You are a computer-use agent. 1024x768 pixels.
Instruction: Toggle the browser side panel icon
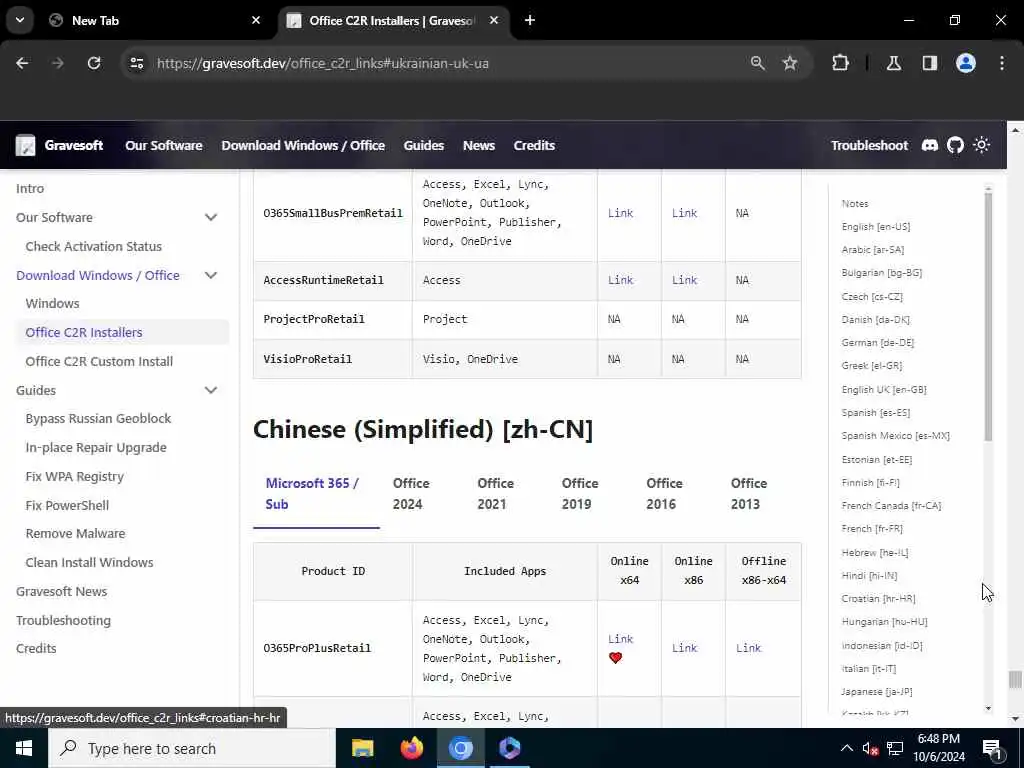coord(930,63)
